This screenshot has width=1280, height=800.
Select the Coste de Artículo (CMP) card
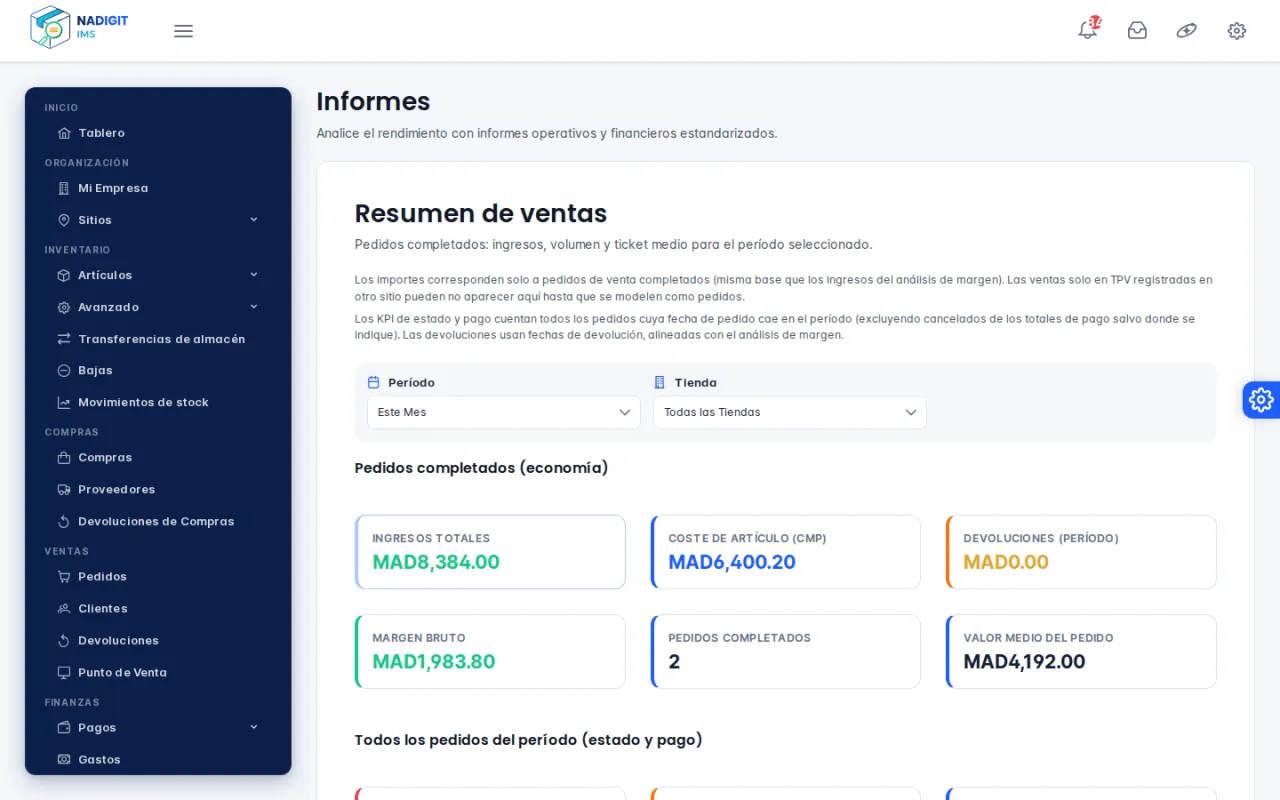pos(786,552)
